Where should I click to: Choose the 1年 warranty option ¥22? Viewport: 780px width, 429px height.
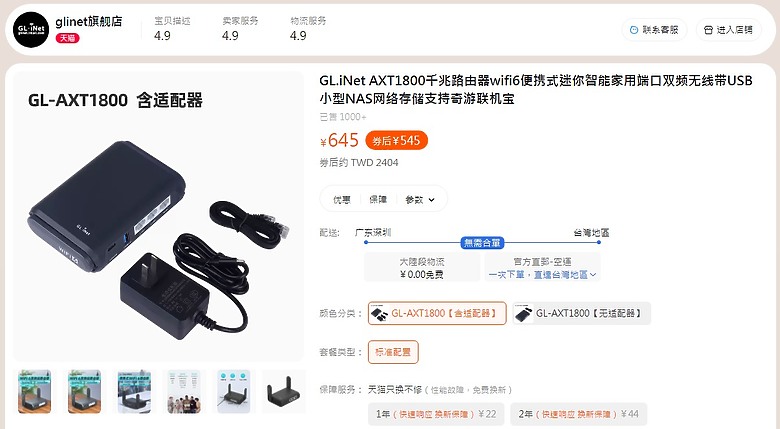pyautogui.click(x=436, y=414)
